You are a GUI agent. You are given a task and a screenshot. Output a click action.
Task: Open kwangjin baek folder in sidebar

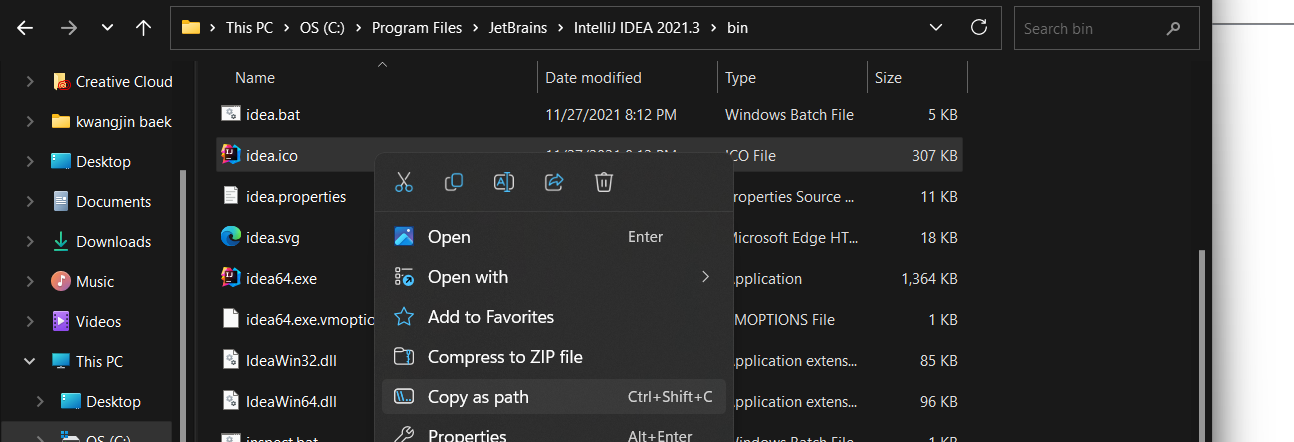[124, 122]
